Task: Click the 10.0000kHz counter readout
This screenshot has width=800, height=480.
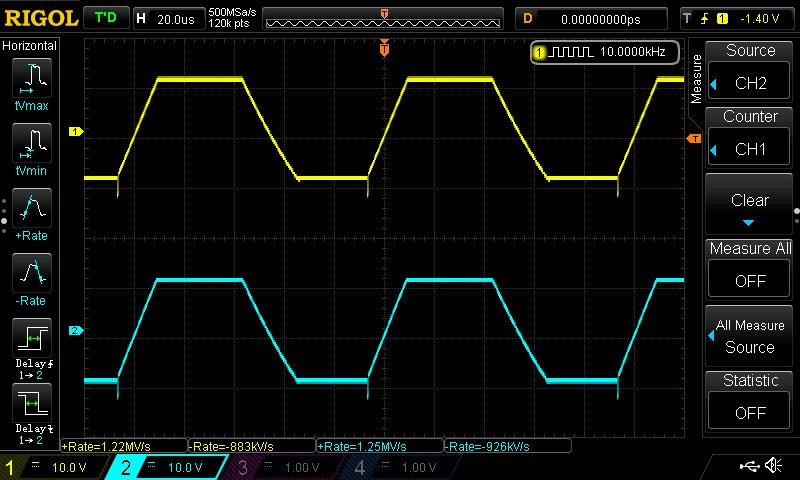Action: click(x=633, y=52)
